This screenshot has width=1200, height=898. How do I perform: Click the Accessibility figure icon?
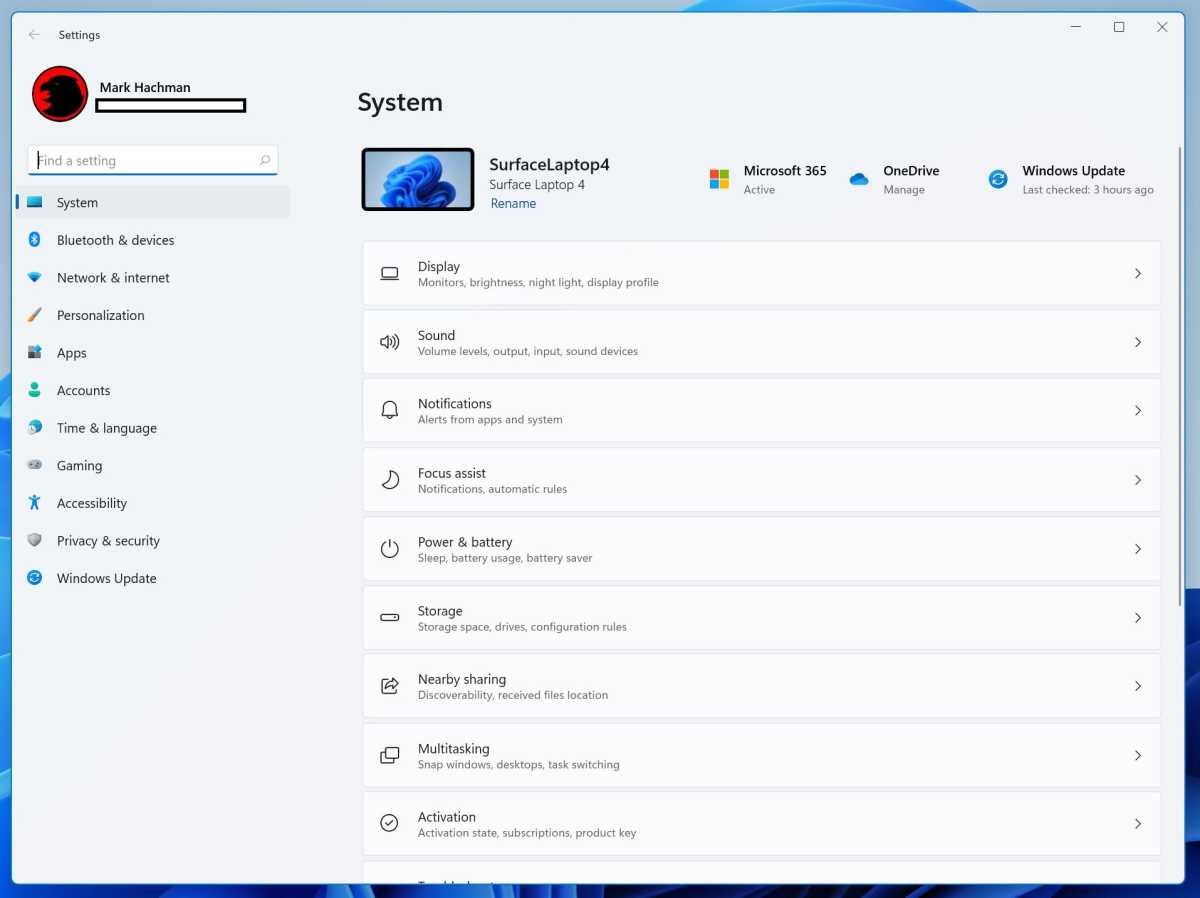34,503
